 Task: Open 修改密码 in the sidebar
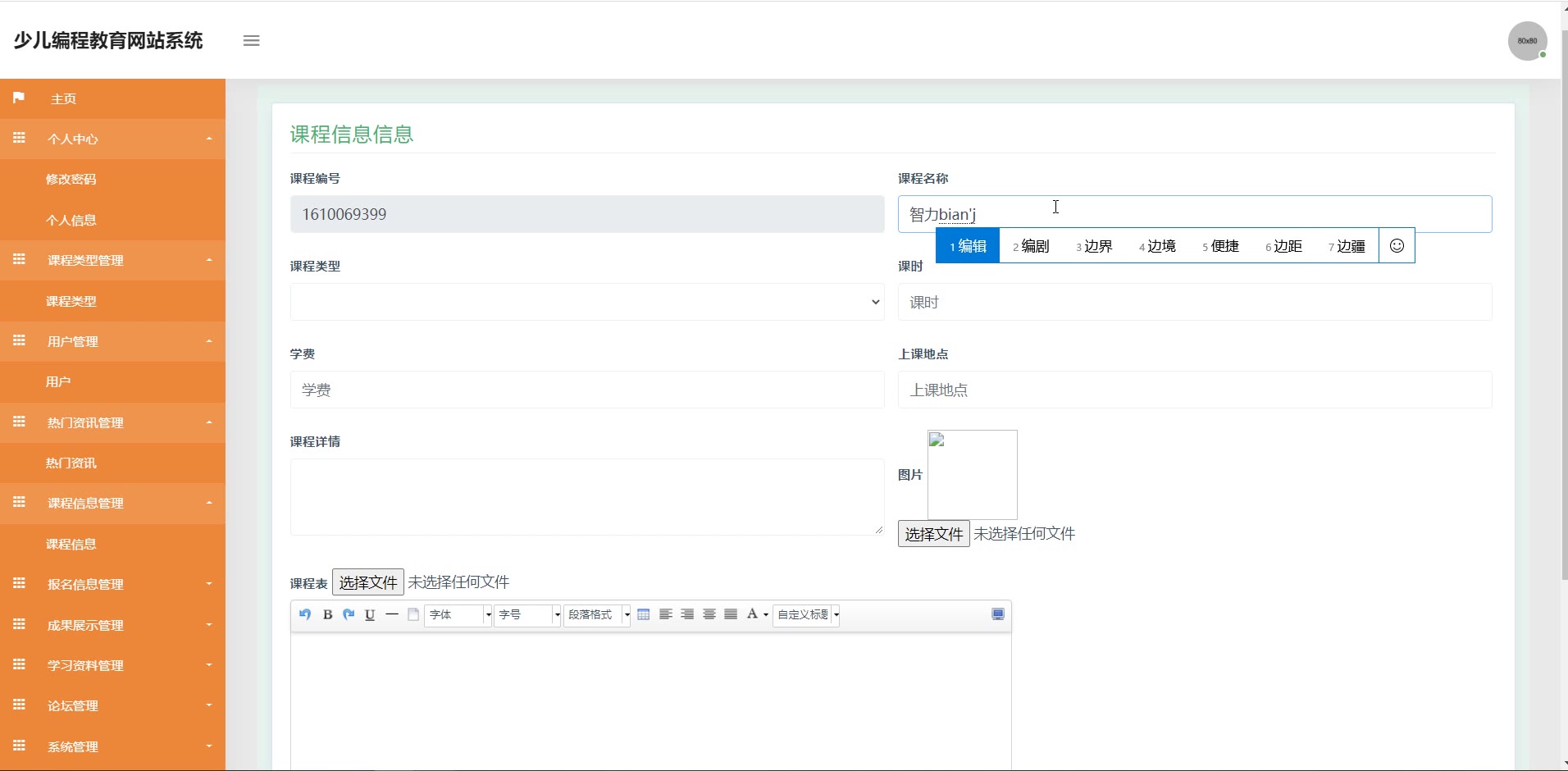[x=112, y=179]
